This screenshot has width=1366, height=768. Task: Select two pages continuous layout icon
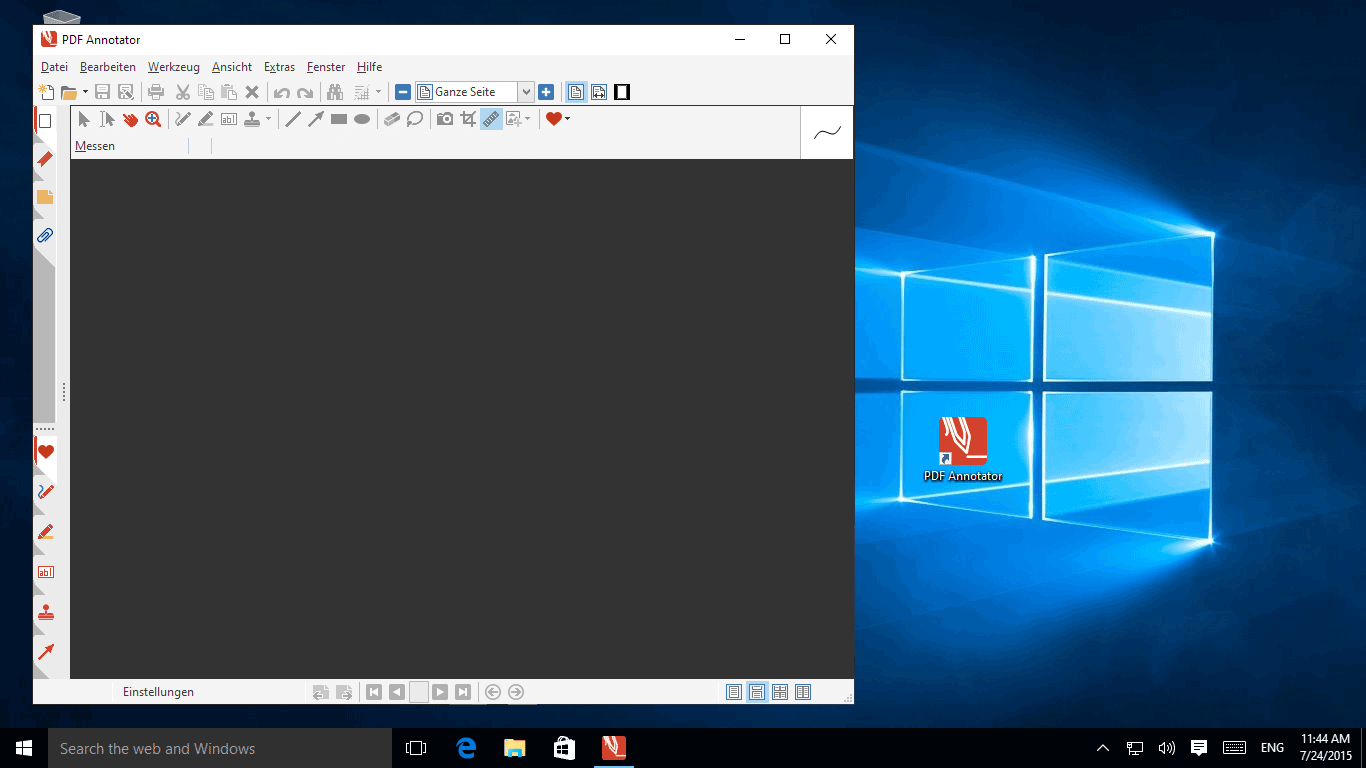point(780,692)
